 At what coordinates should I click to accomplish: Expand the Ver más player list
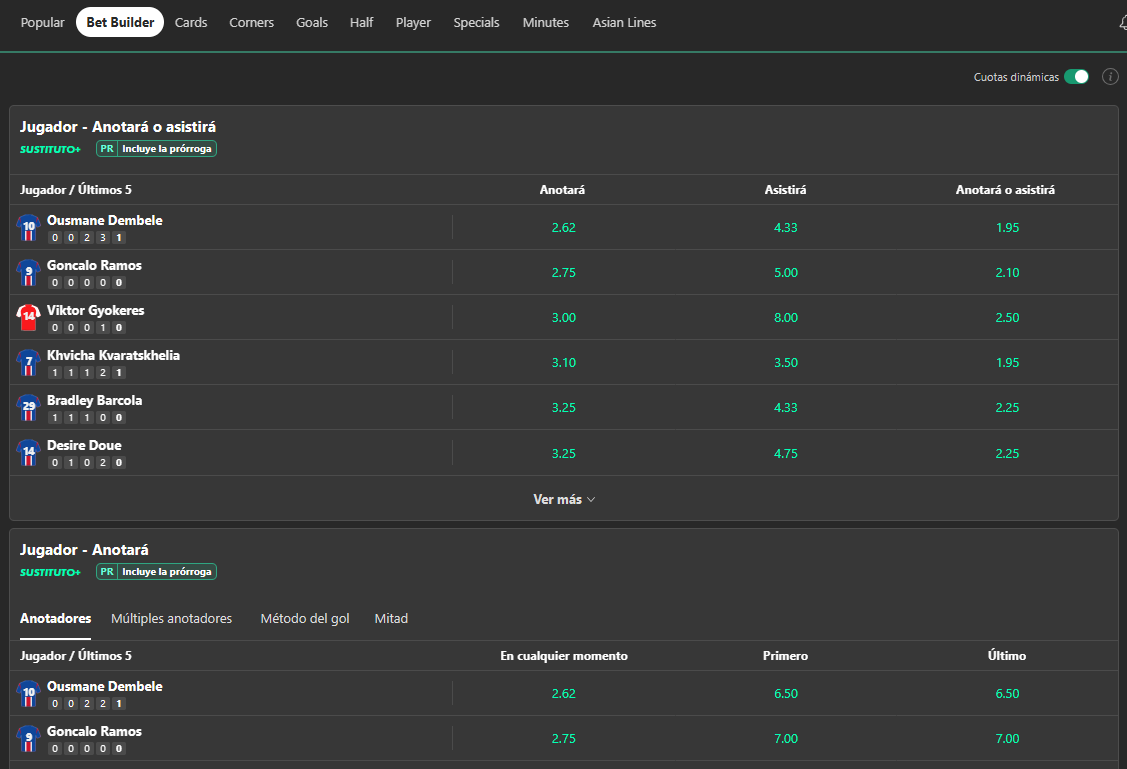564,499
